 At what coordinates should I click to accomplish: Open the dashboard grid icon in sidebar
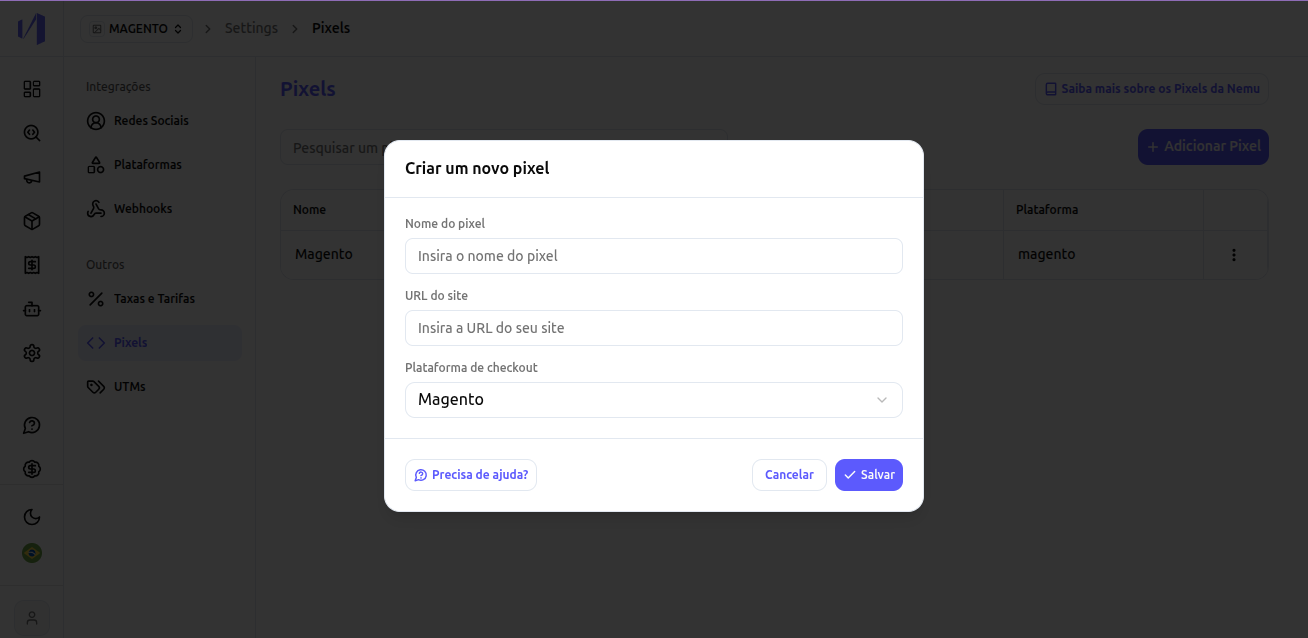tap(32, 89)
